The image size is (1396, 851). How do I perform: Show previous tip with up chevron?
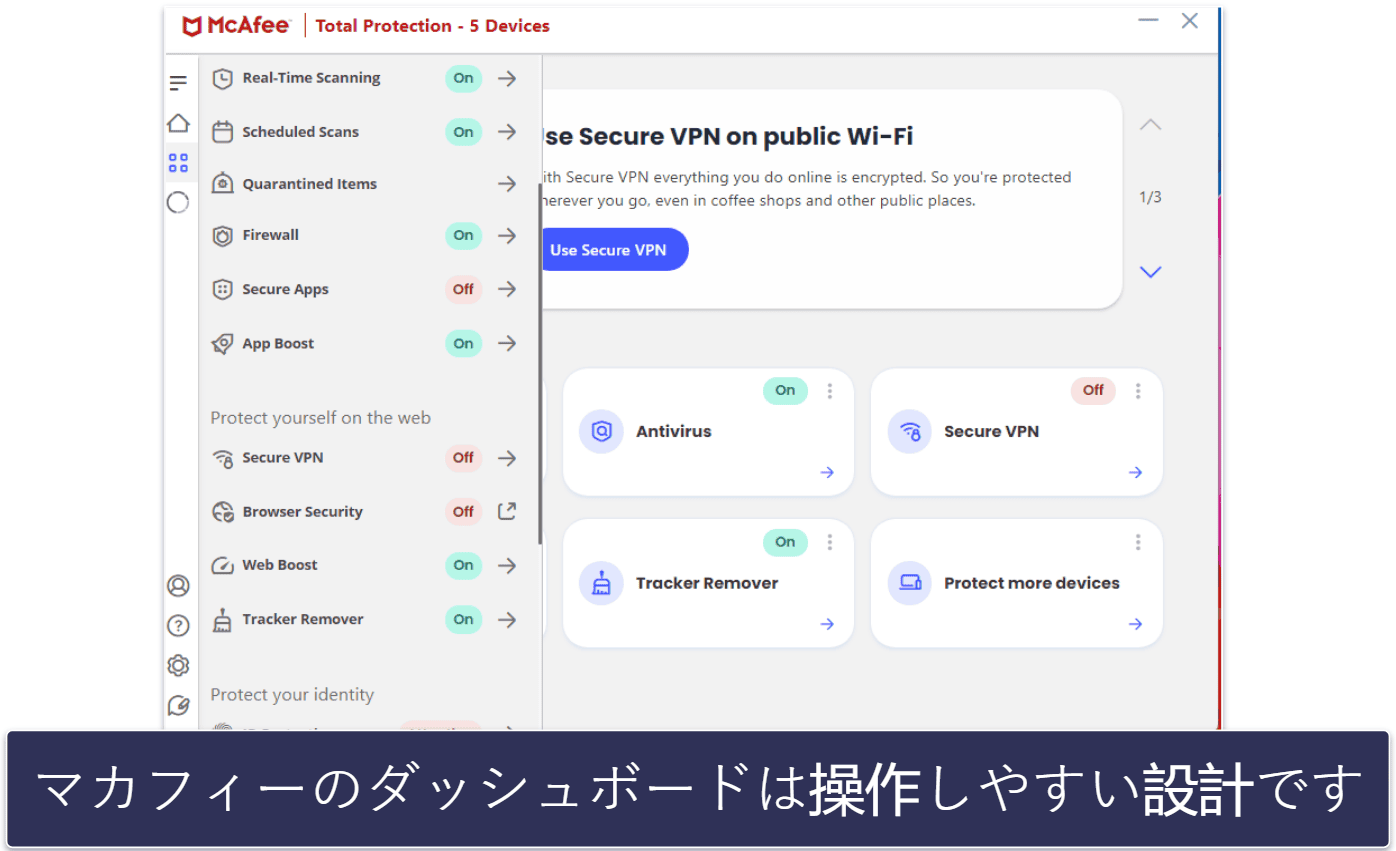(x=1151, y=125)
